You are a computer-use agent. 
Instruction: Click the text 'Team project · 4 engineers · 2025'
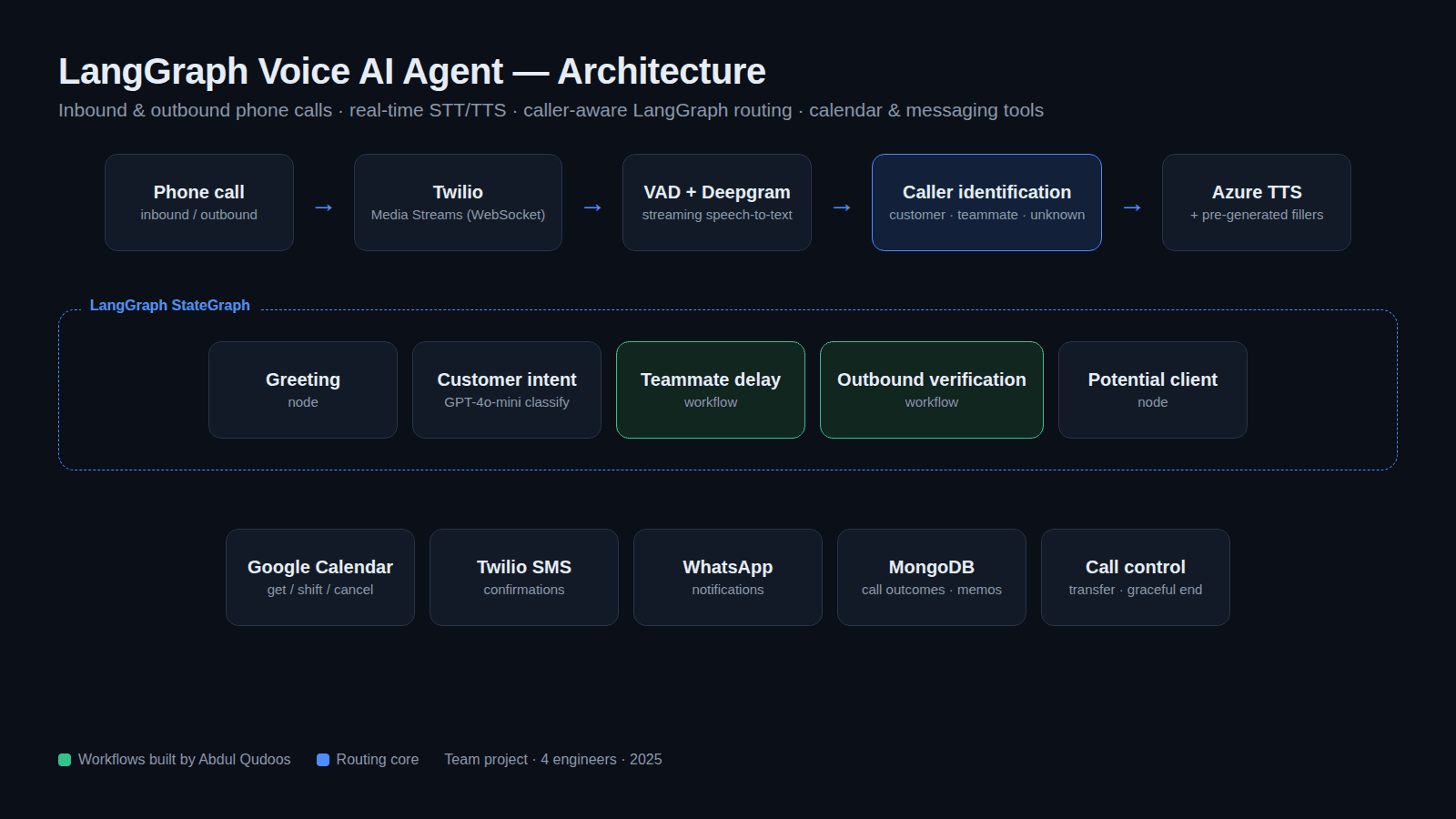click(x=553, y=760)
